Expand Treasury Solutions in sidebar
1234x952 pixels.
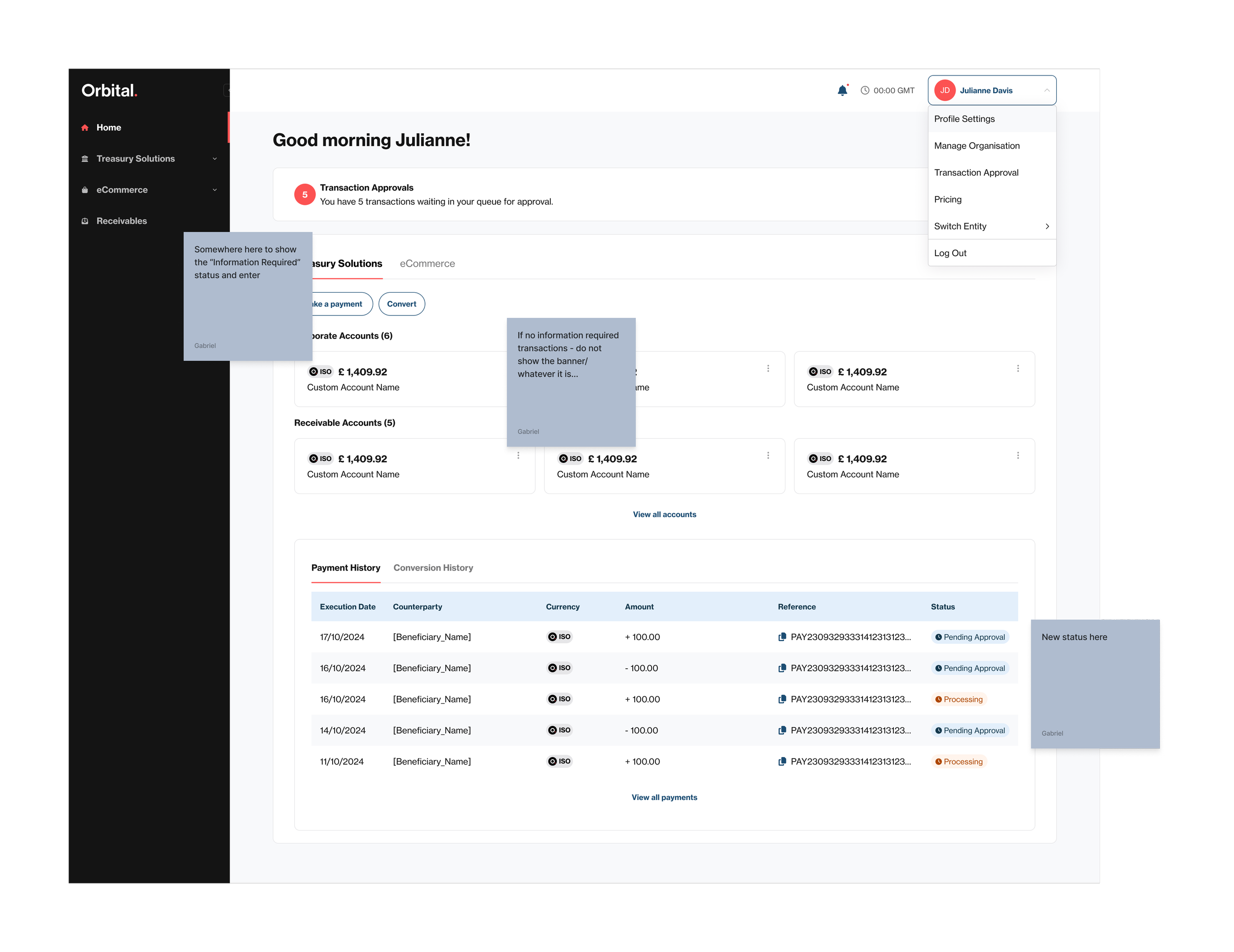pos(214,159)
